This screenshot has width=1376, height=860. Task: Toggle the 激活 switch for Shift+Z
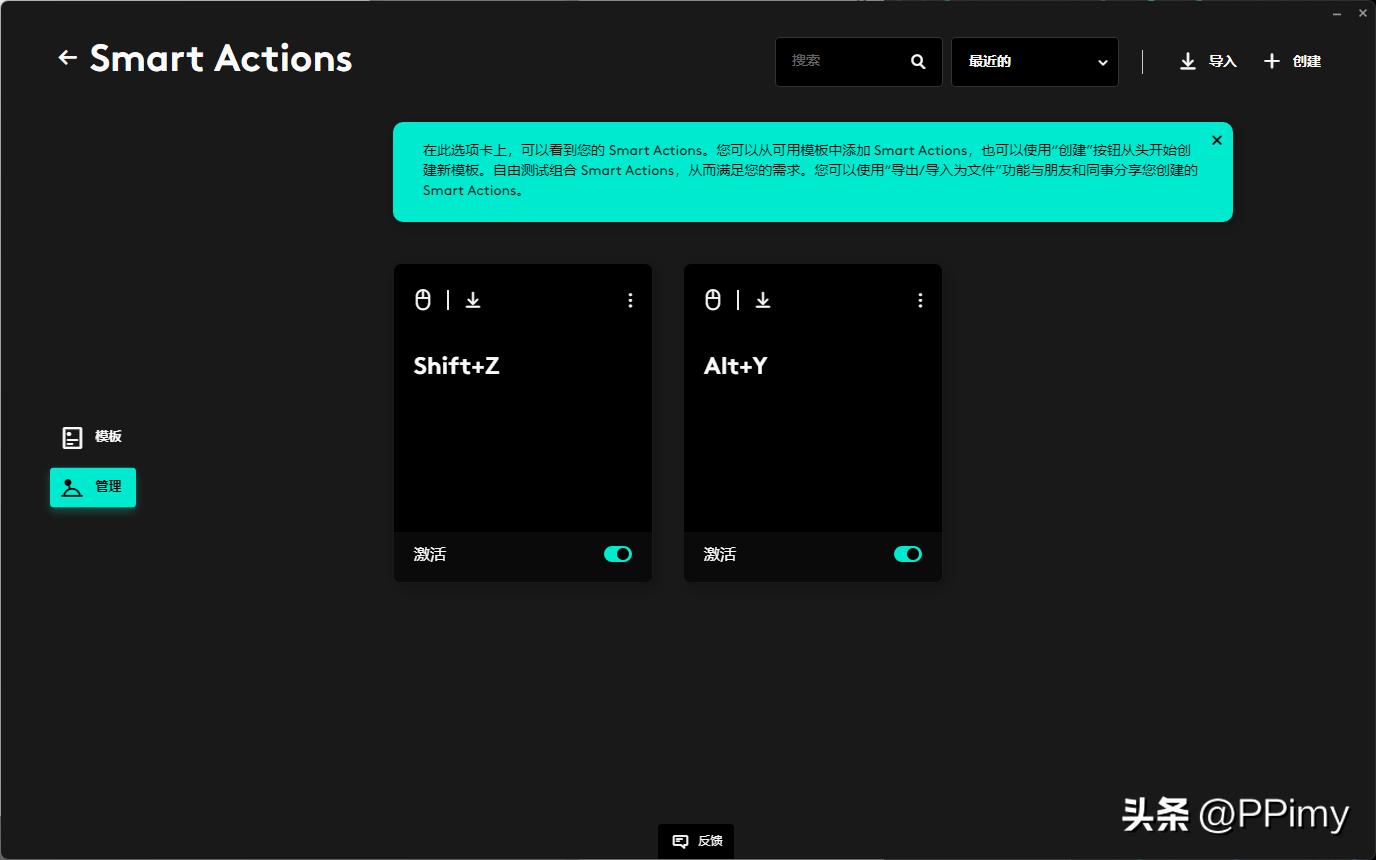[618, 554]
